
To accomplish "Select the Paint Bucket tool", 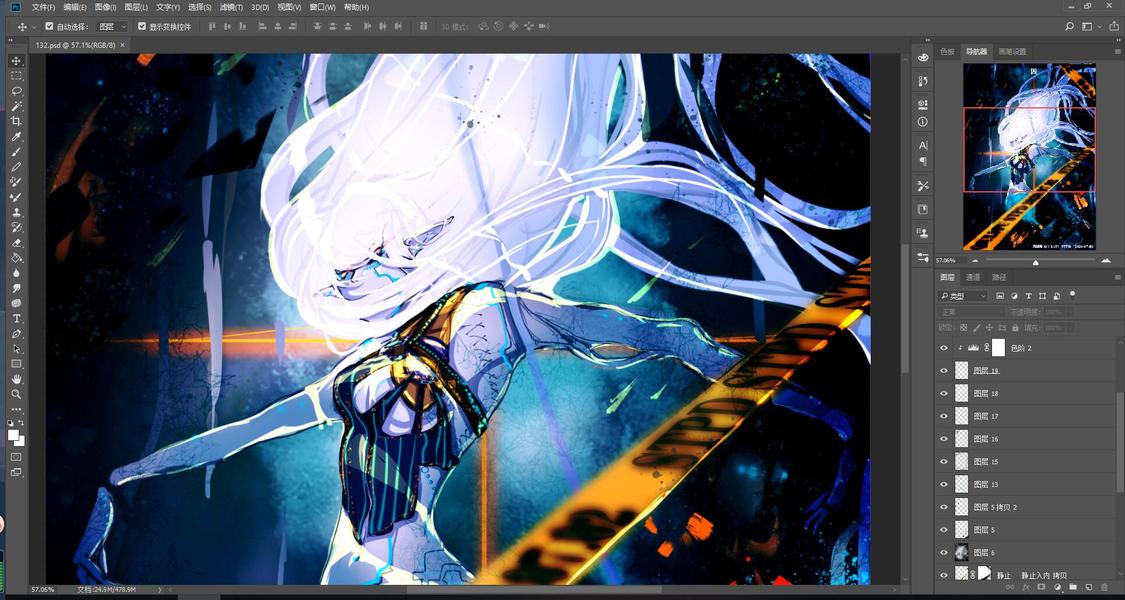I will click(17, 258).
